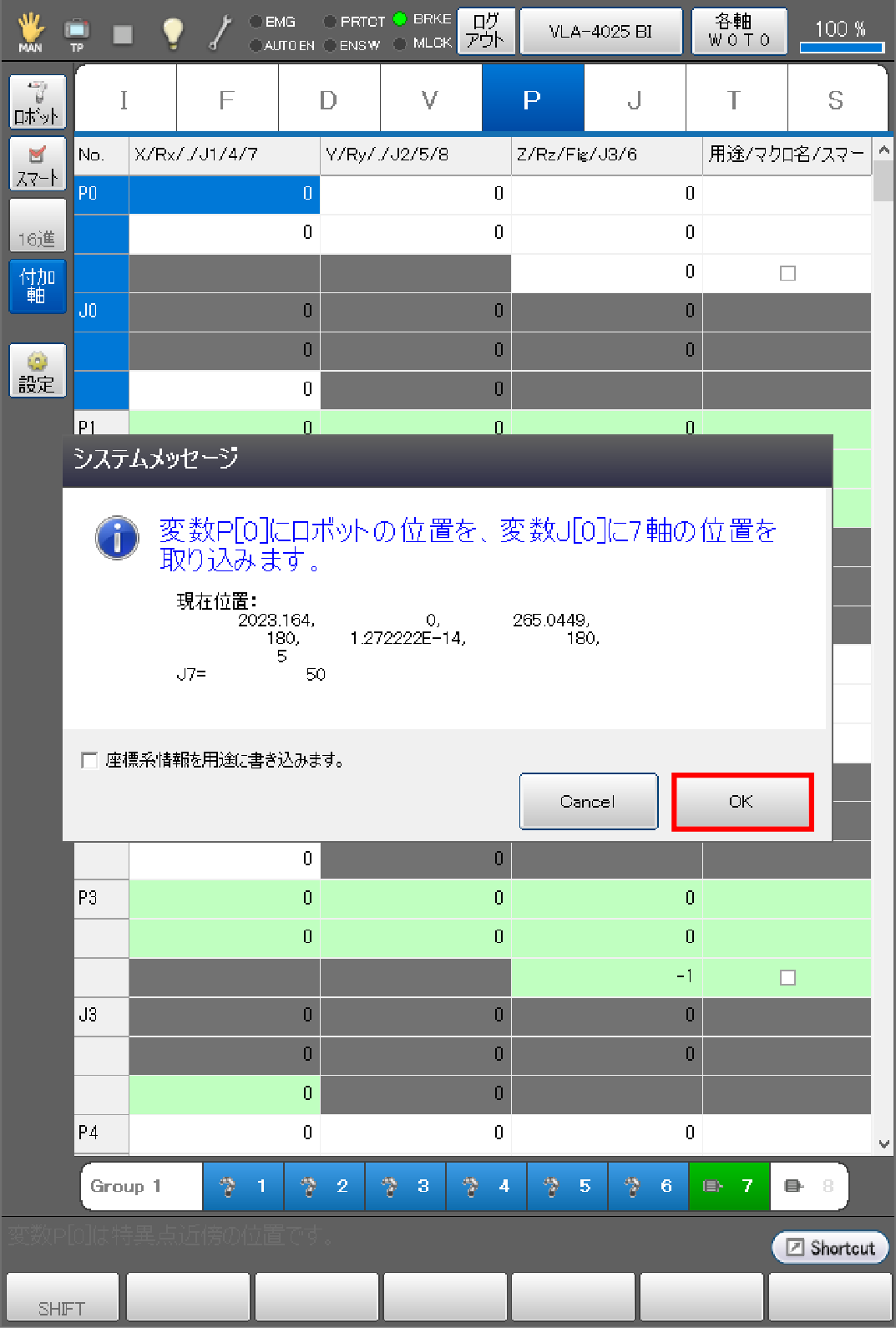Enable writing coordinate info to usage checkbox
This screenshot has width=896, height=1328.
tap(89, 760)
